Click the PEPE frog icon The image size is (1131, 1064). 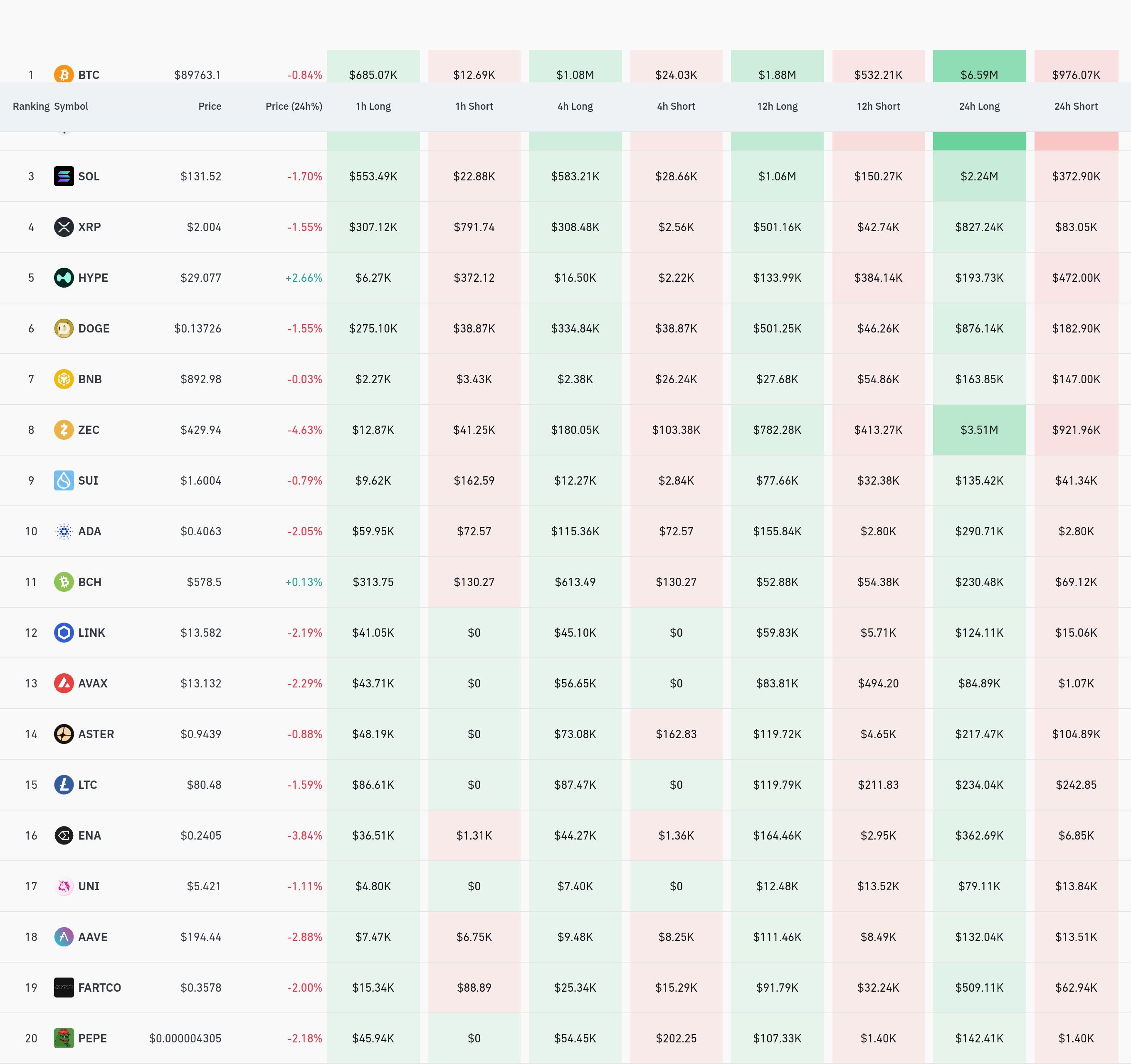64,1038
